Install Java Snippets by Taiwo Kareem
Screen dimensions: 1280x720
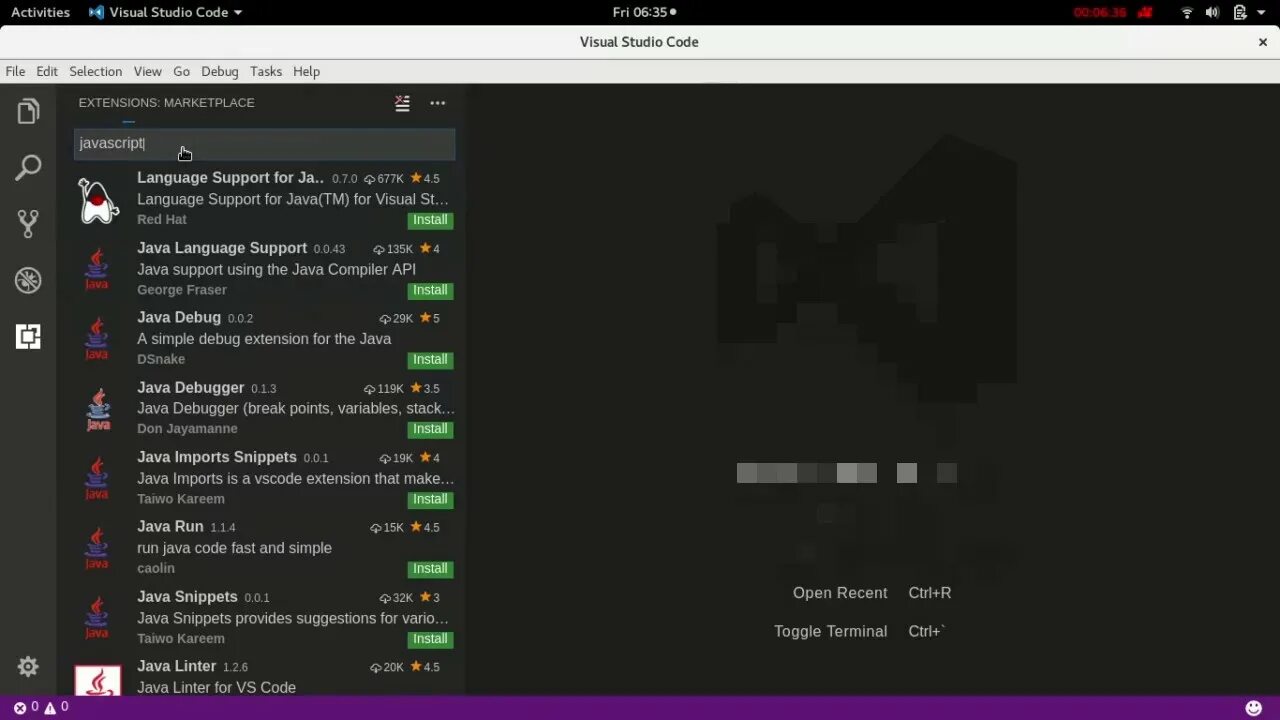pos(430,638)
